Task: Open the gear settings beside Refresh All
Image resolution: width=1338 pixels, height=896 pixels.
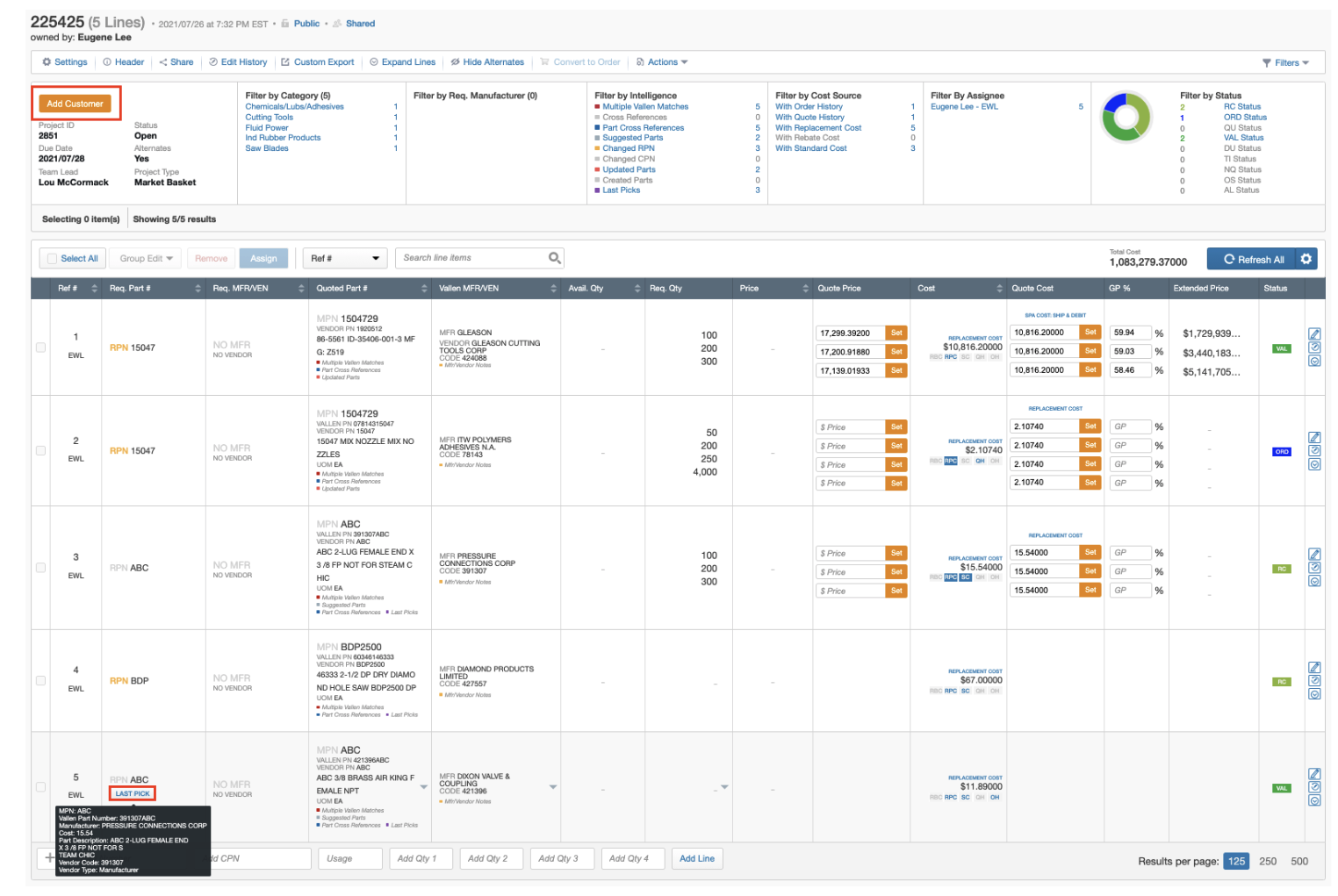Action: click(x=1306, y=258)
